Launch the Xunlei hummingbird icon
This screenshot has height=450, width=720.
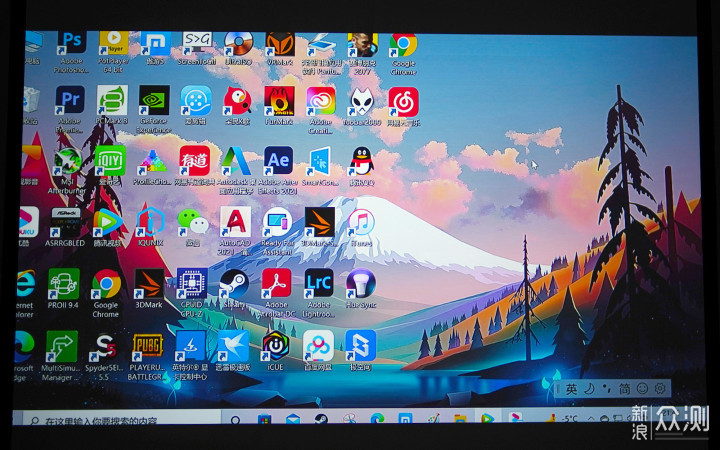(233, 346)
